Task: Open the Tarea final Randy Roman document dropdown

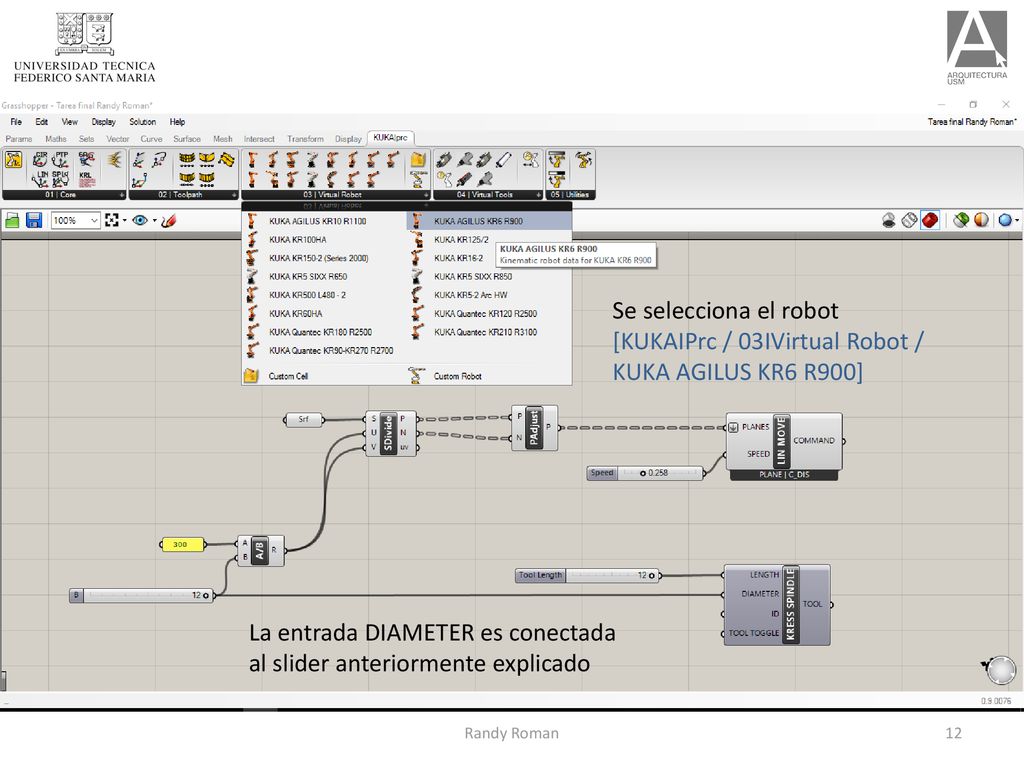Action: point(972,122)
